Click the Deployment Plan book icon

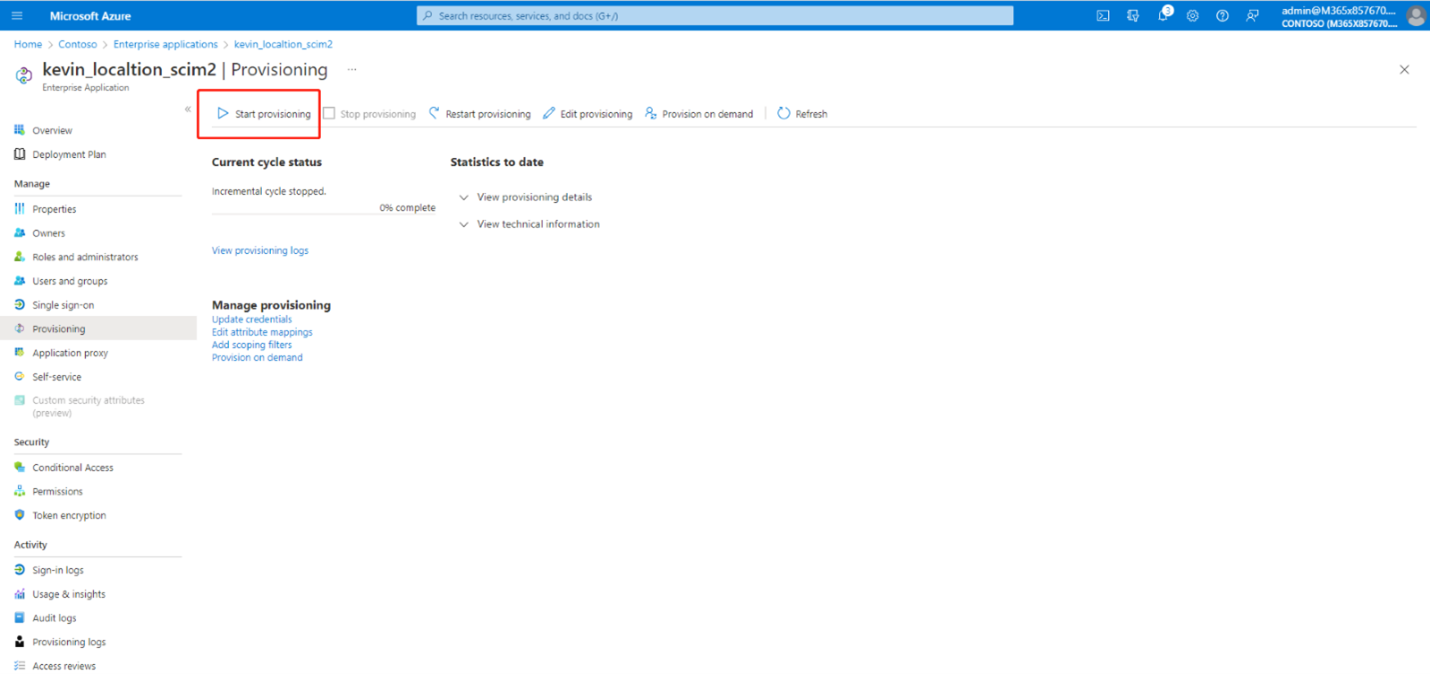pos(20,154)
